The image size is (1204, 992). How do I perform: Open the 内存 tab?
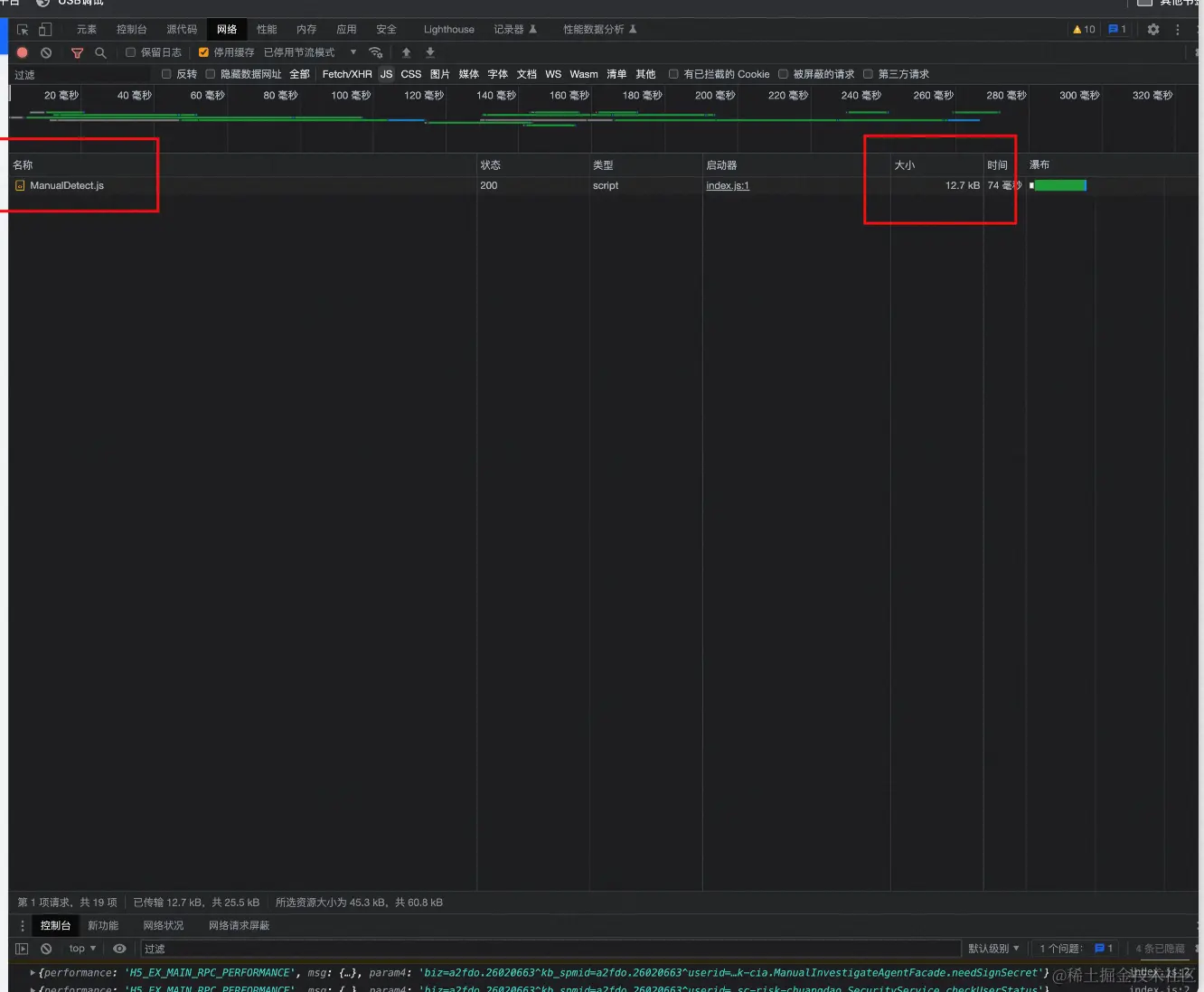[306, 30]
